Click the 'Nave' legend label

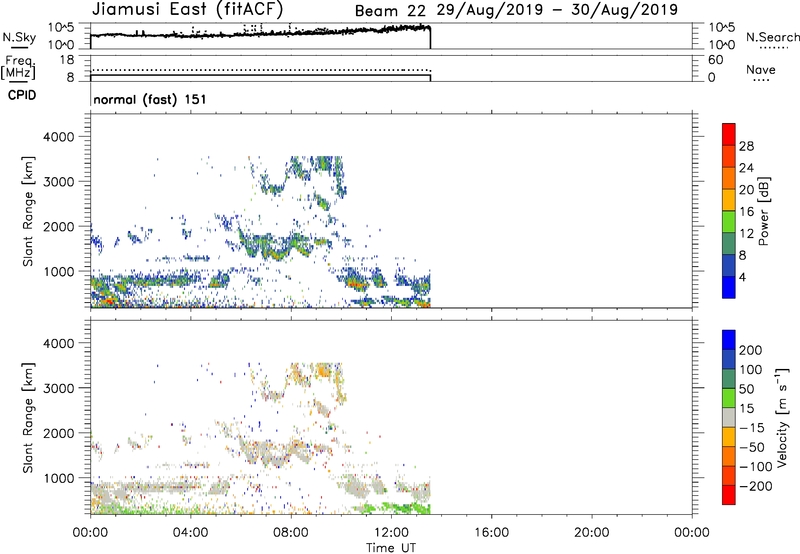click(761, 69)
